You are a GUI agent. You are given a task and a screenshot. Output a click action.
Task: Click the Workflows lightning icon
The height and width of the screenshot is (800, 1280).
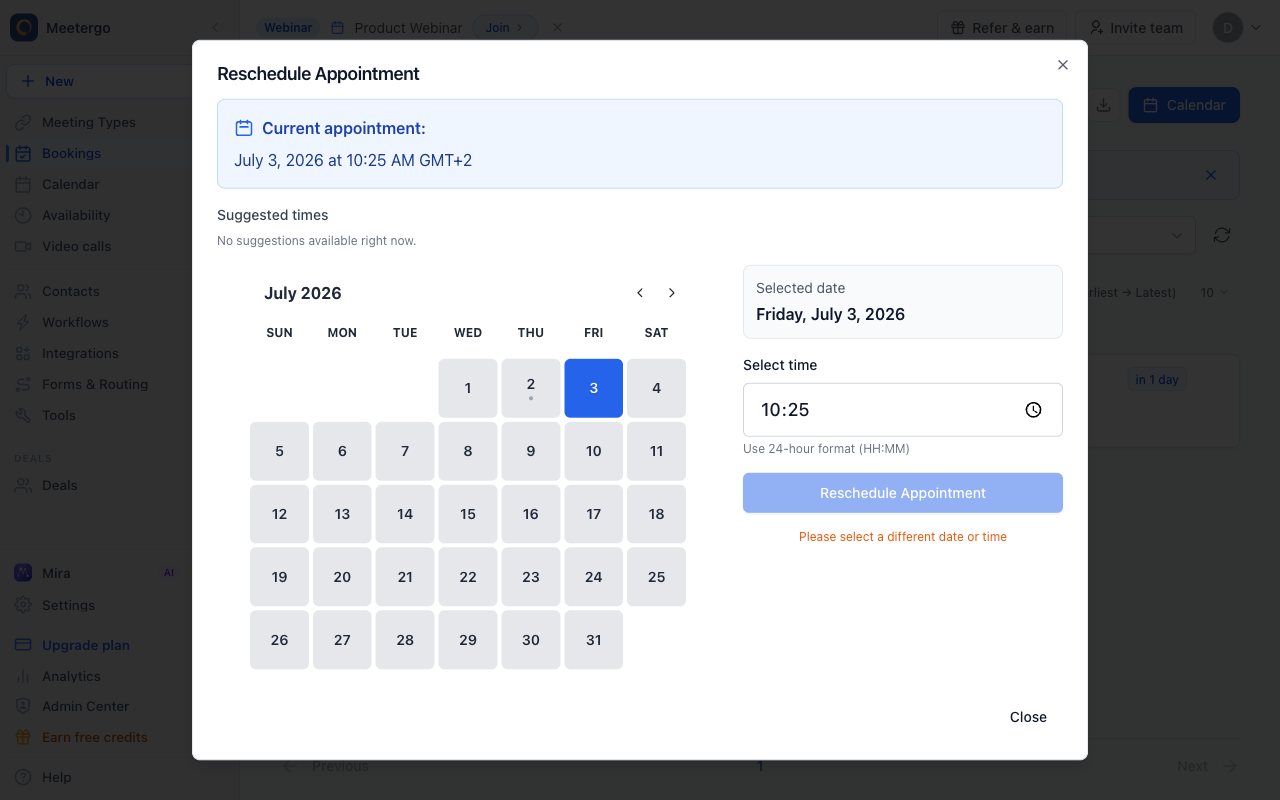(x=23, y=322)
